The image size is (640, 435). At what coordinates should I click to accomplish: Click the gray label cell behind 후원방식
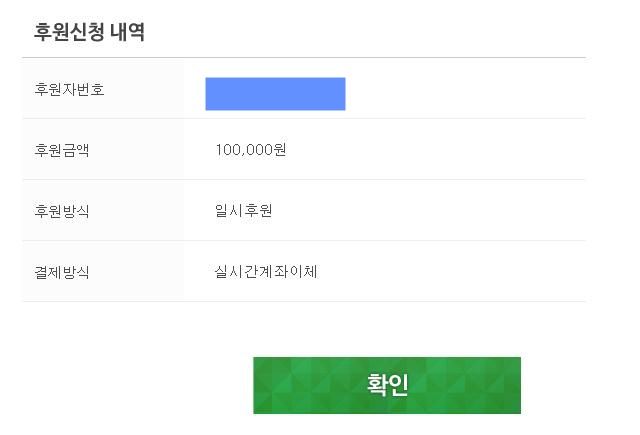click(x=103, y=210)
